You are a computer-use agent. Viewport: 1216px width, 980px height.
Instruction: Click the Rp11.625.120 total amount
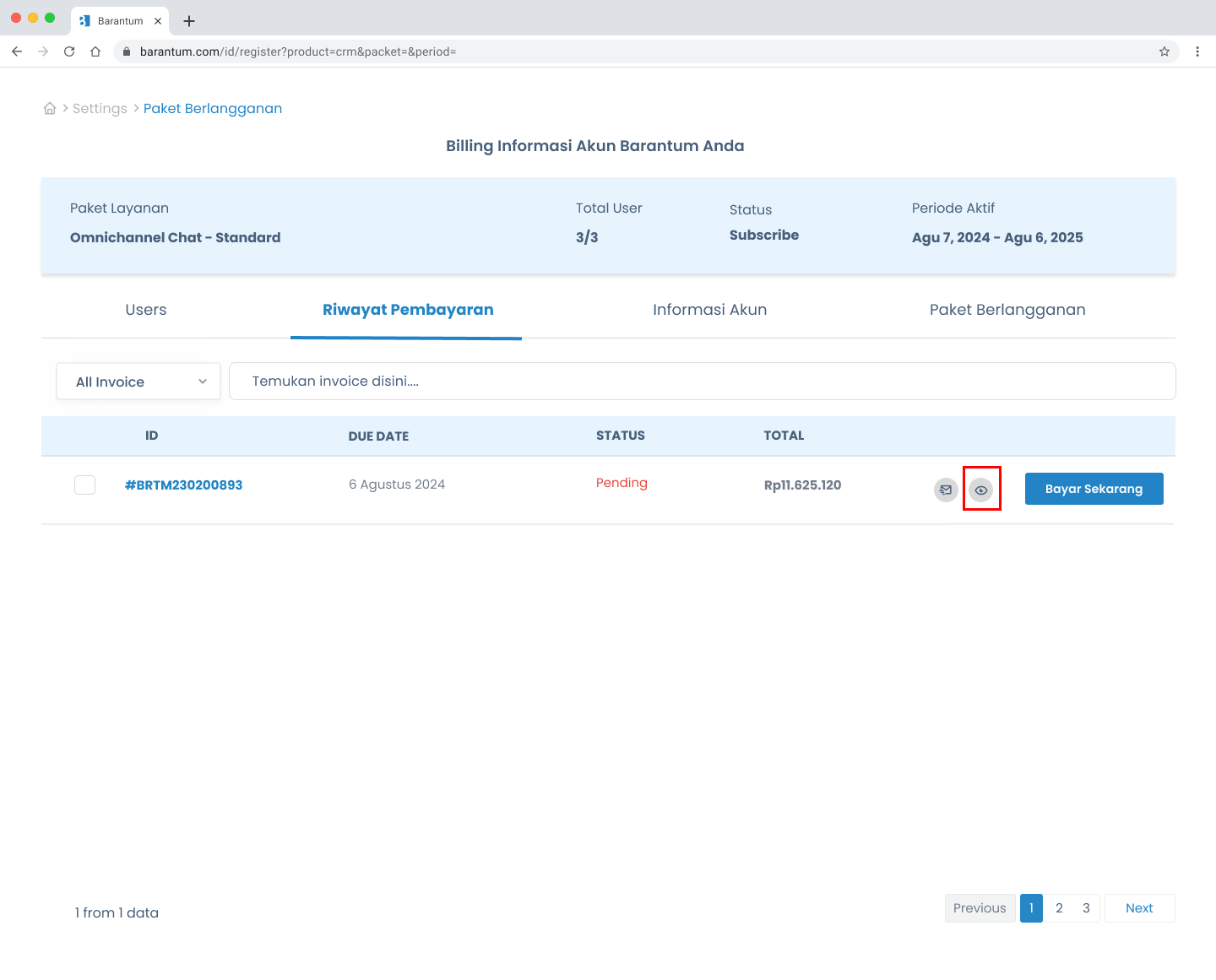pyautogui.click(x=802, y=485)
